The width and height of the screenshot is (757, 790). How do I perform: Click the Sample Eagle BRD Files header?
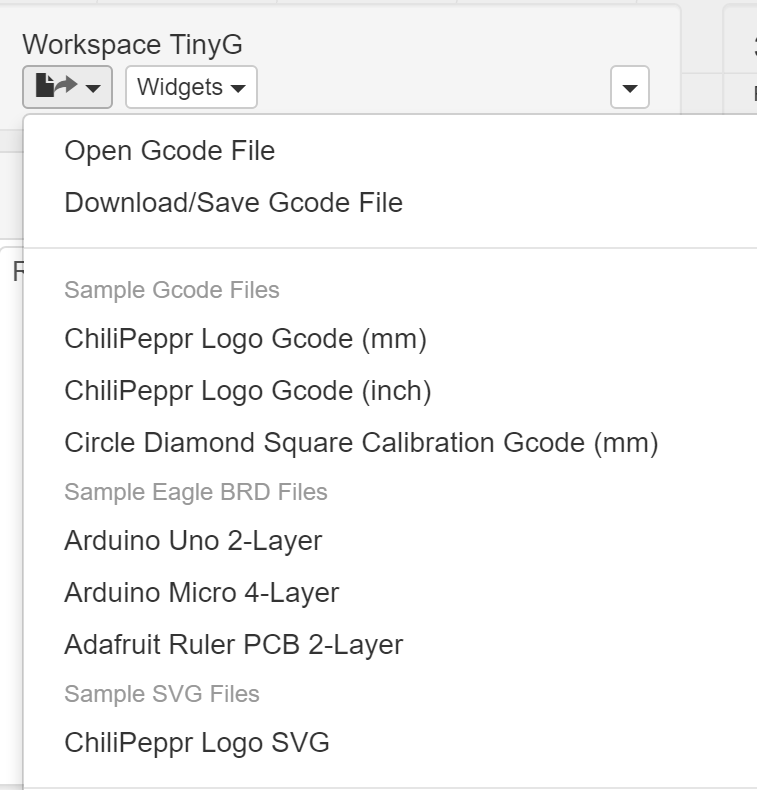point(195,492)
